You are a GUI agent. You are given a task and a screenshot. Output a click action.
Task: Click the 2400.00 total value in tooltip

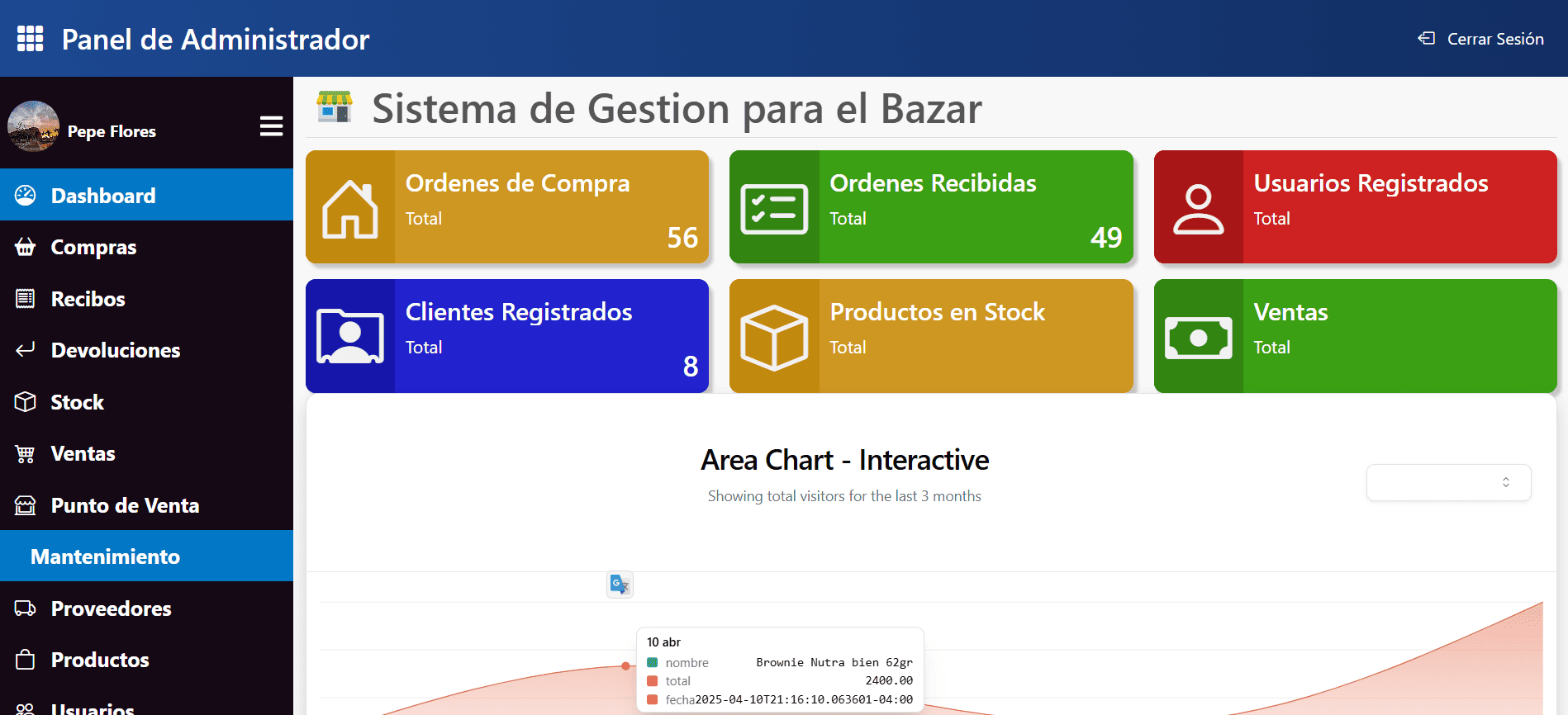889,680
